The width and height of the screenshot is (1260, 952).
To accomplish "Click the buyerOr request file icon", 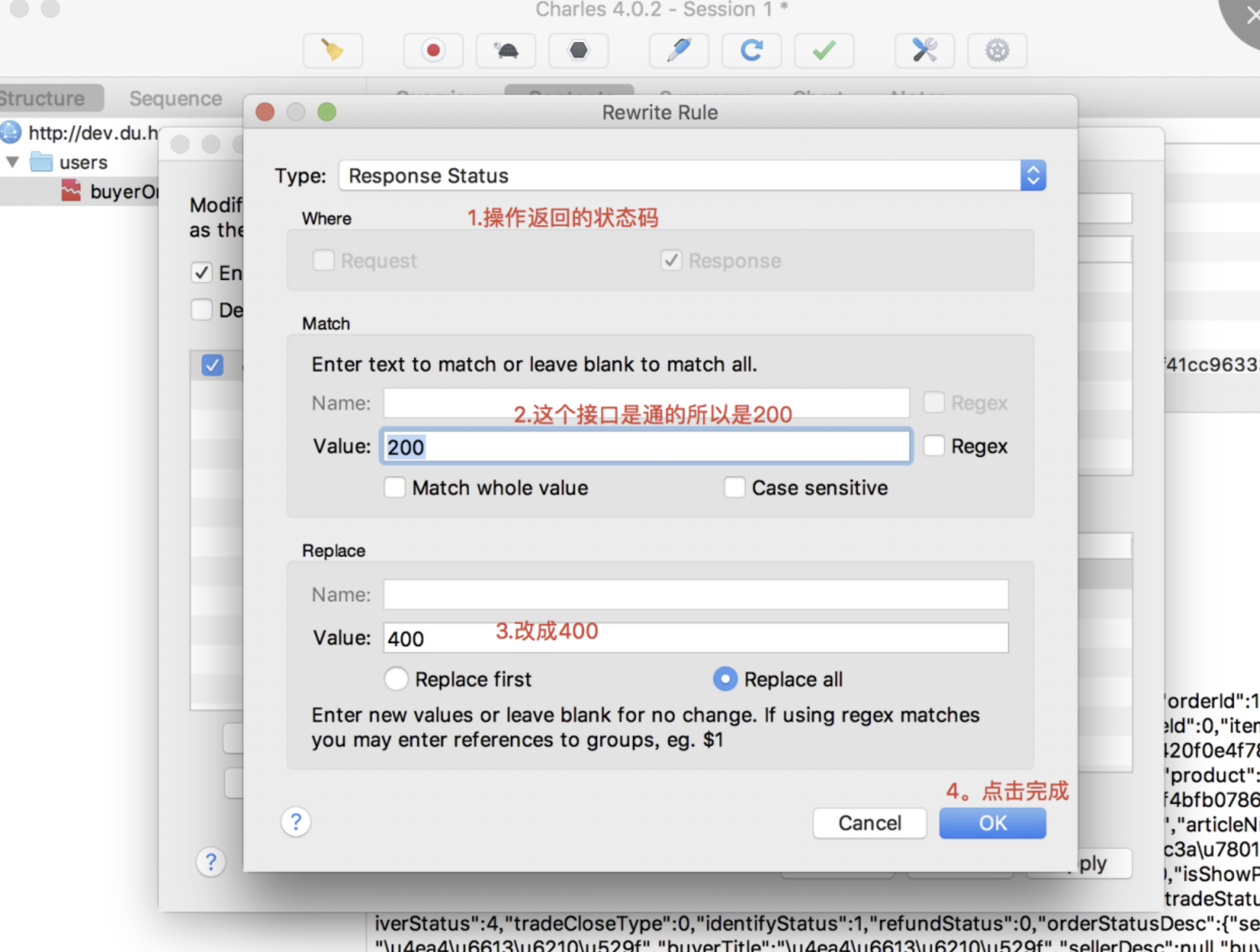I will click(71, 191).
